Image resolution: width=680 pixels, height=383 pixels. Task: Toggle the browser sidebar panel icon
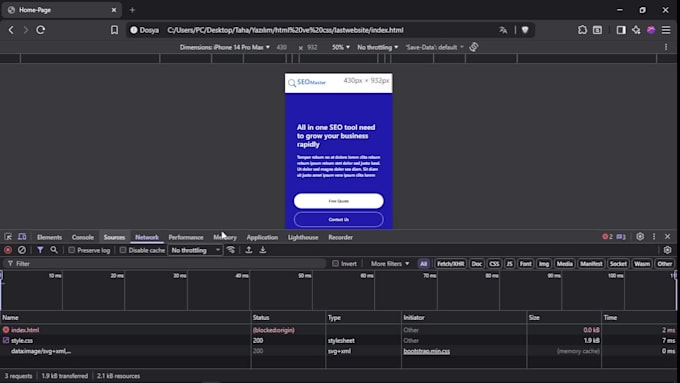pyautogui.click(x=621, y=30)
